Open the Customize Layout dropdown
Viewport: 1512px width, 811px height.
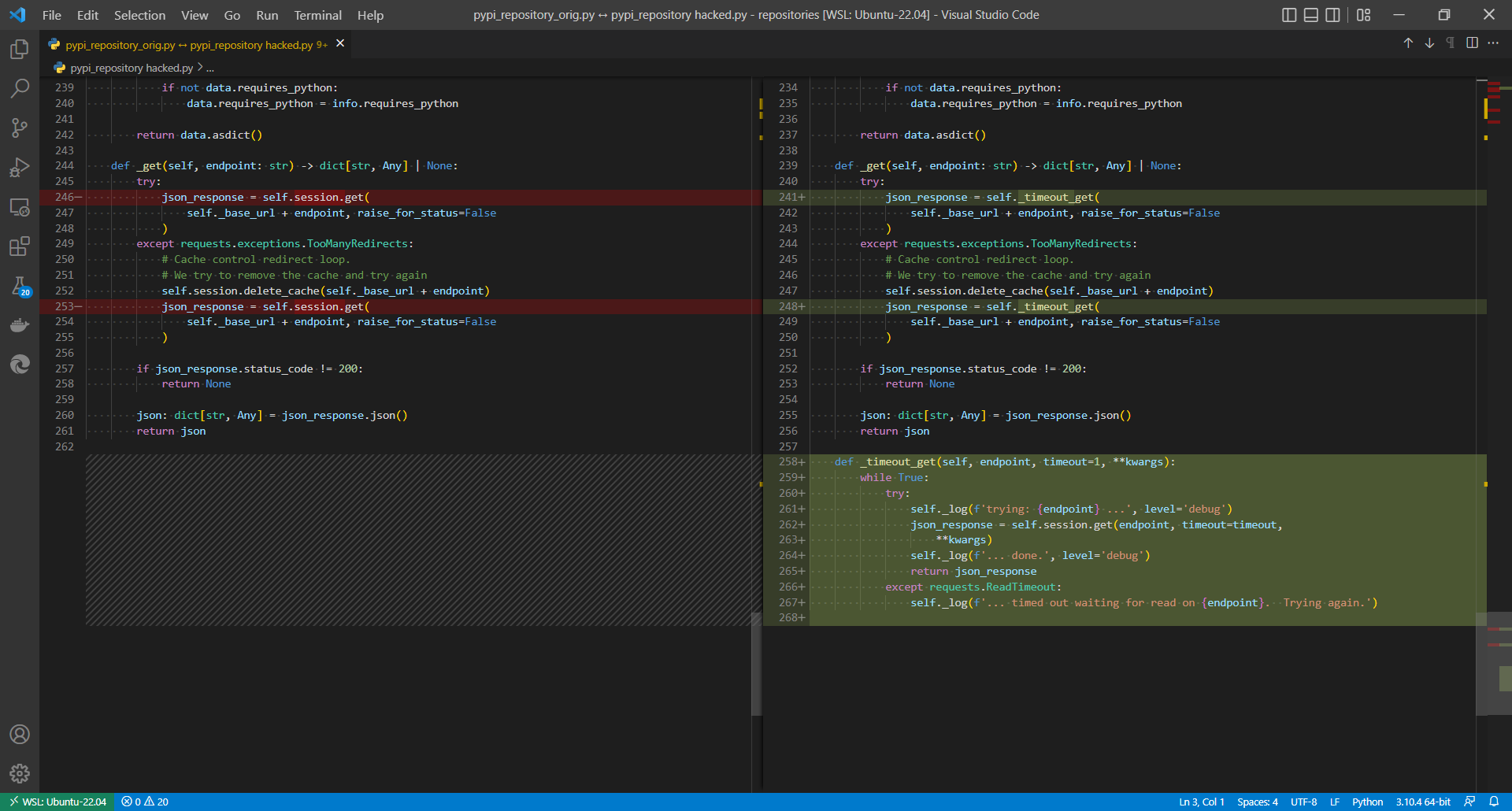(x=1364, y=14)
